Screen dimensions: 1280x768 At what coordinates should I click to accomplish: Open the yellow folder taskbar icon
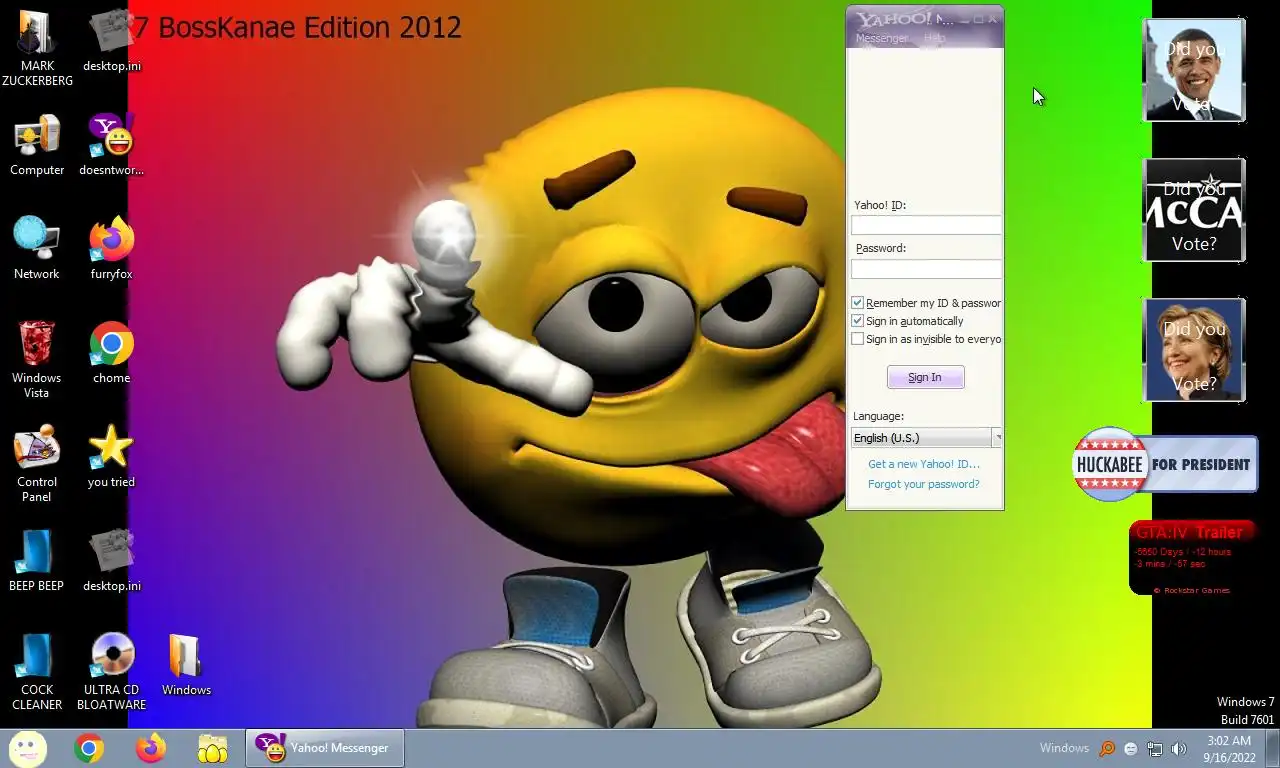[x=213, y=748]
